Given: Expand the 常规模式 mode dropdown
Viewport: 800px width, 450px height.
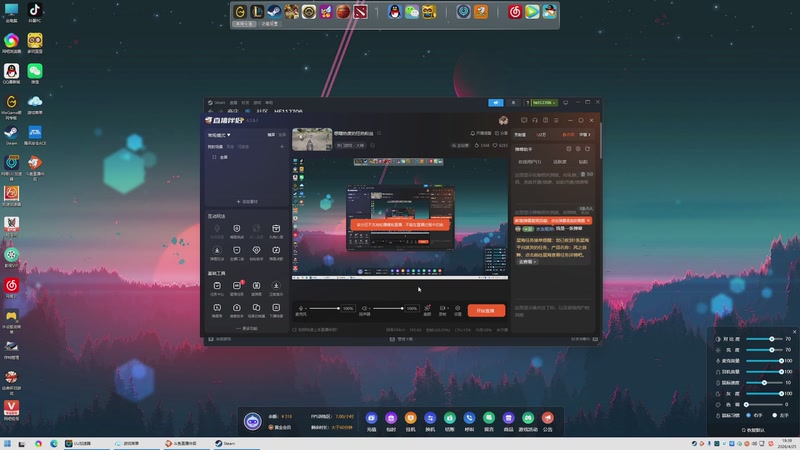Looking at the screenshot, I should [x=219, y=135].
